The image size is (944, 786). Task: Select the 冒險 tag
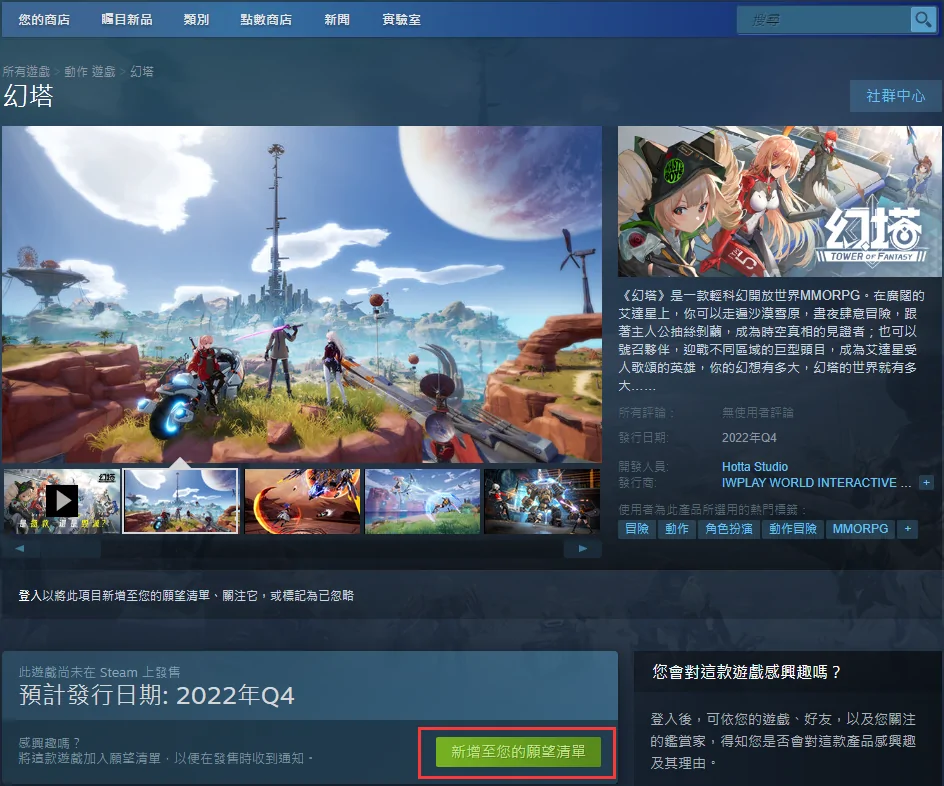click(637, 529)
